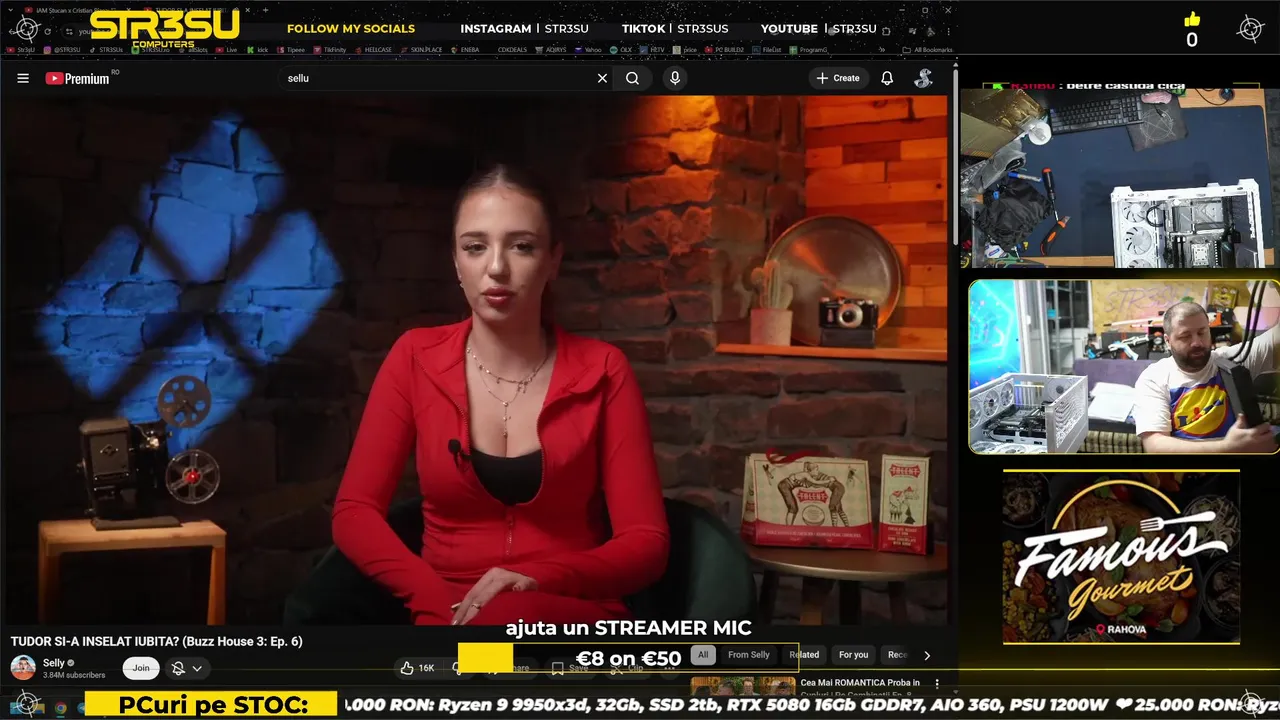The width and height of the screenshot is (1280, 720).
Task: Open the HELLCASE bookmark
Action: click(373, 49)
